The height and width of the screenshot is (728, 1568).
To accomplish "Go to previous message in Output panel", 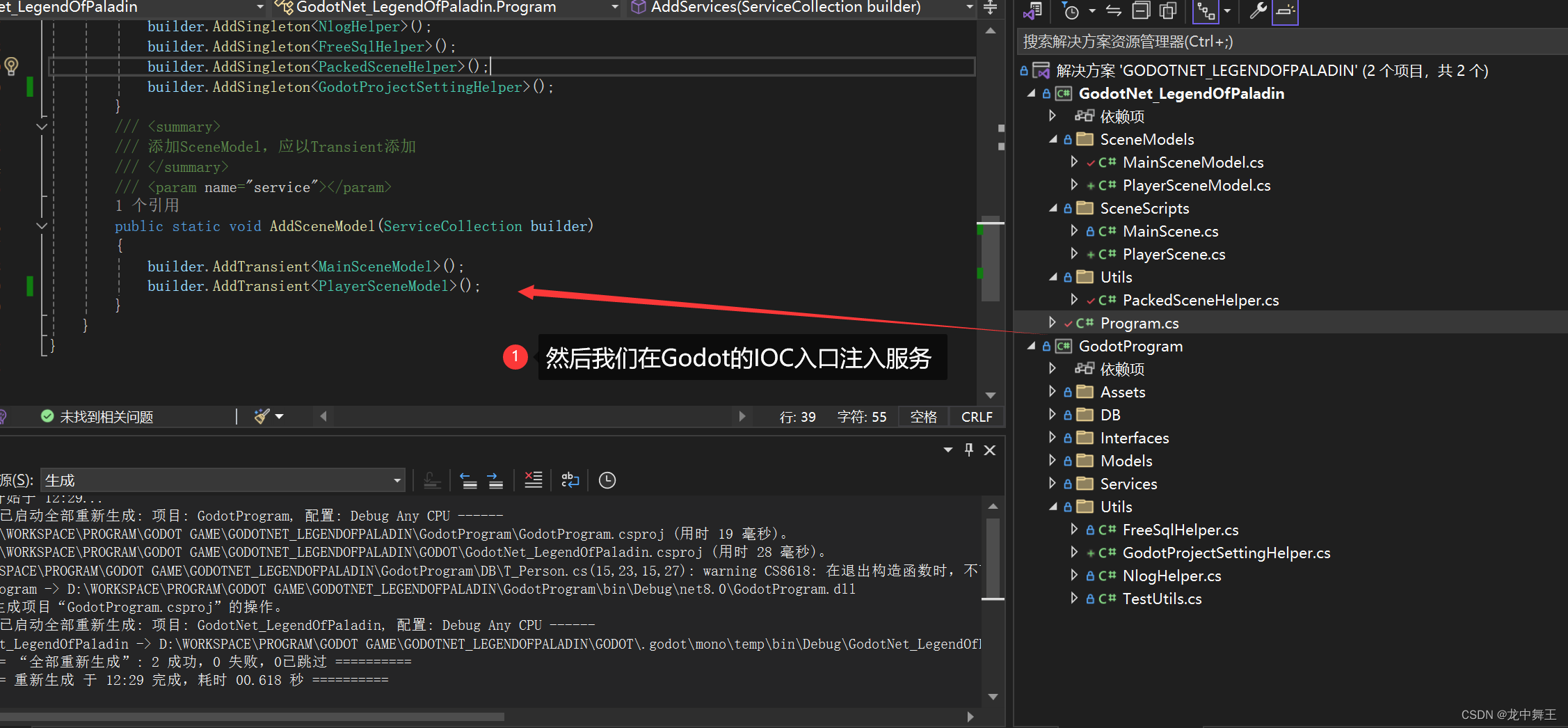I will (x=469, y=480).
